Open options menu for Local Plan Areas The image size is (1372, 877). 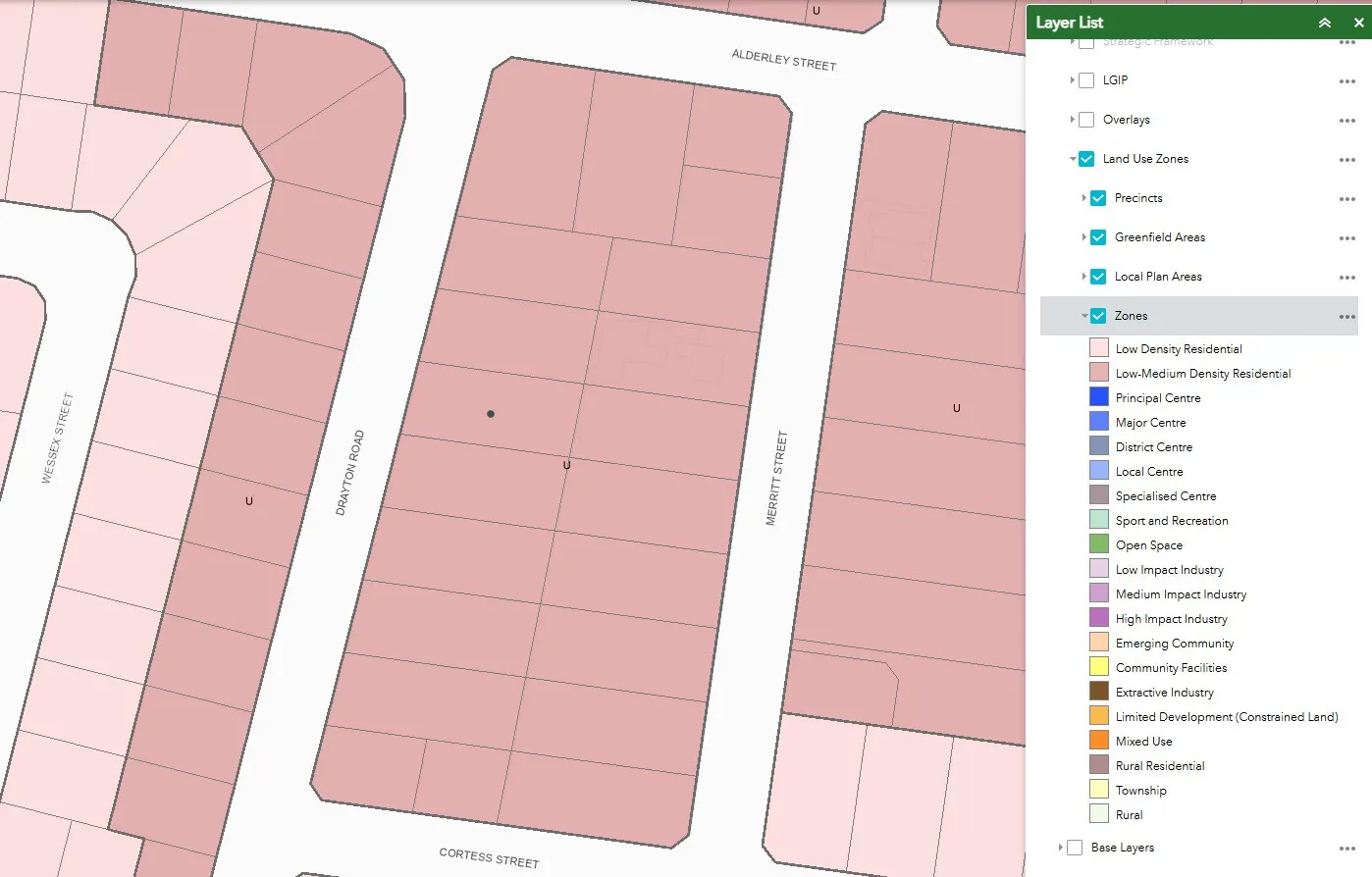click(x=1346, y=278)
